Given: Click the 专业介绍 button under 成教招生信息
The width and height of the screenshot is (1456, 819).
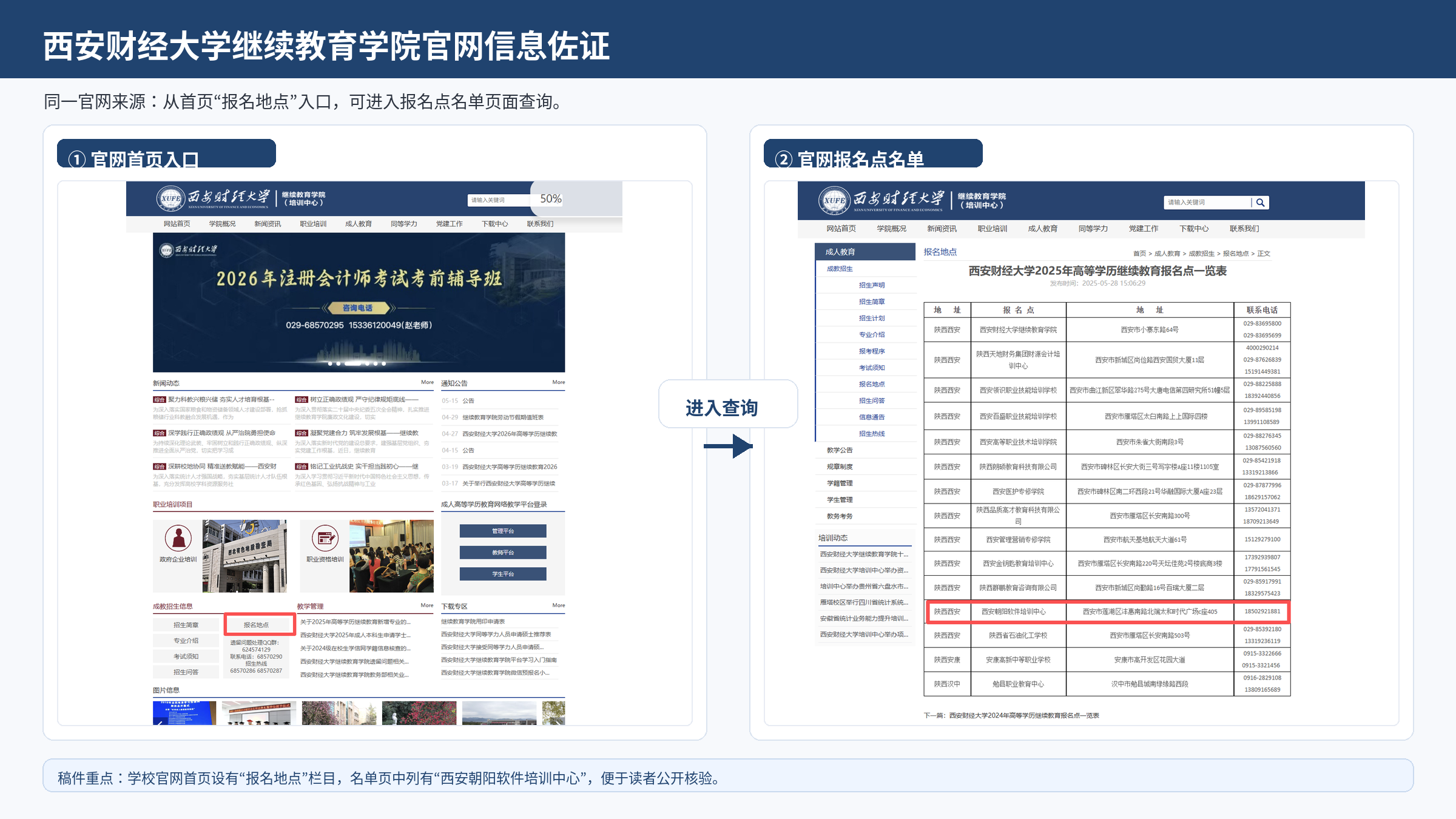Looking at the screenshot, I should [186, 640].
